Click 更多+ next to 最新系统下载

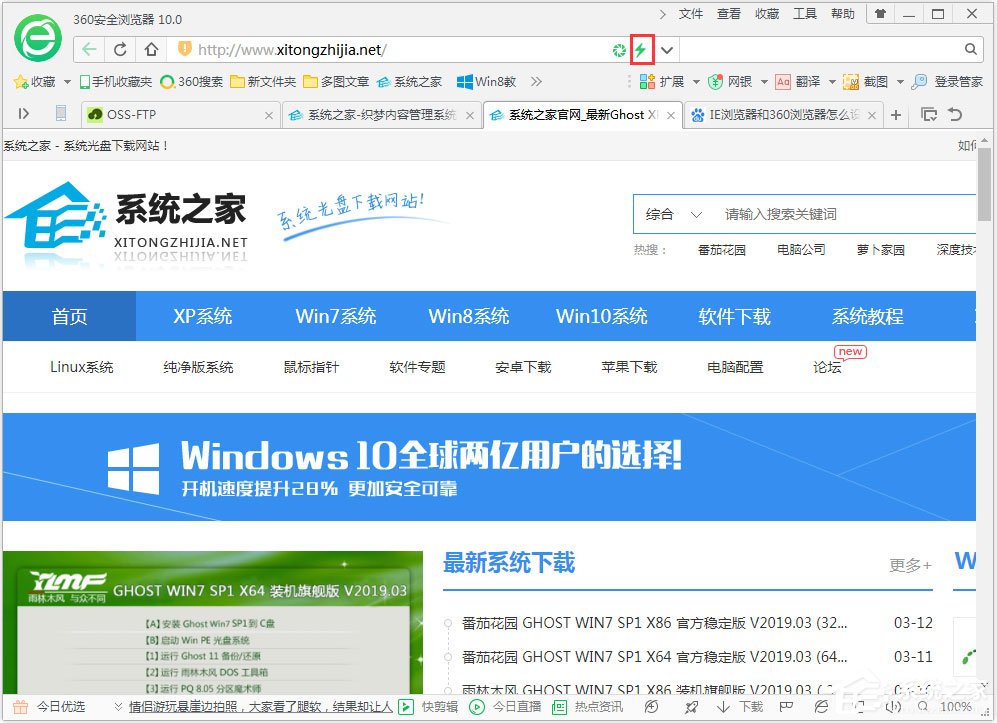click(x=908, y=565)
